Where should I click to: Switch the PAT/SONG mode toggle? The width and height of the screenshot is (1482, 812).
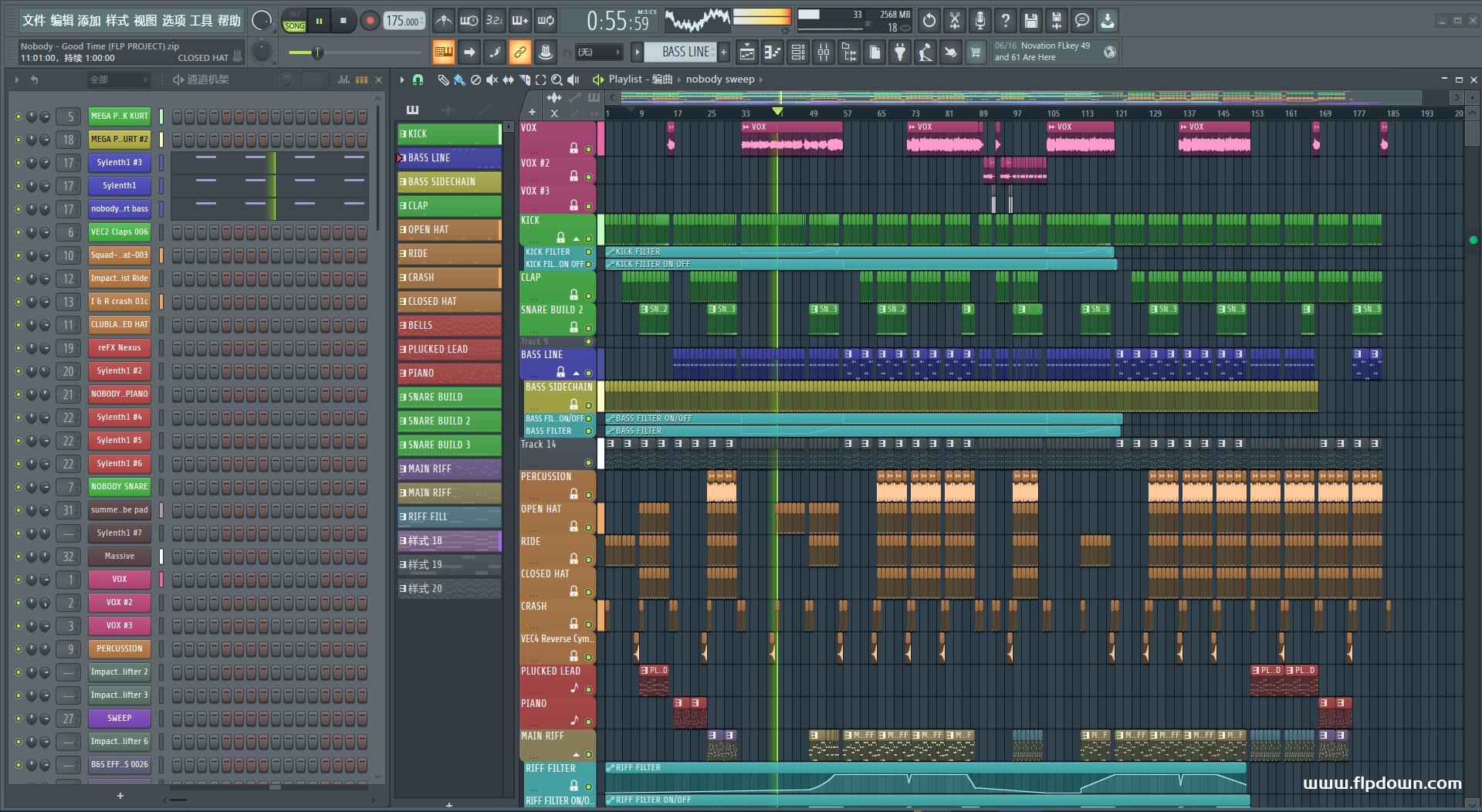click(294, 21)
